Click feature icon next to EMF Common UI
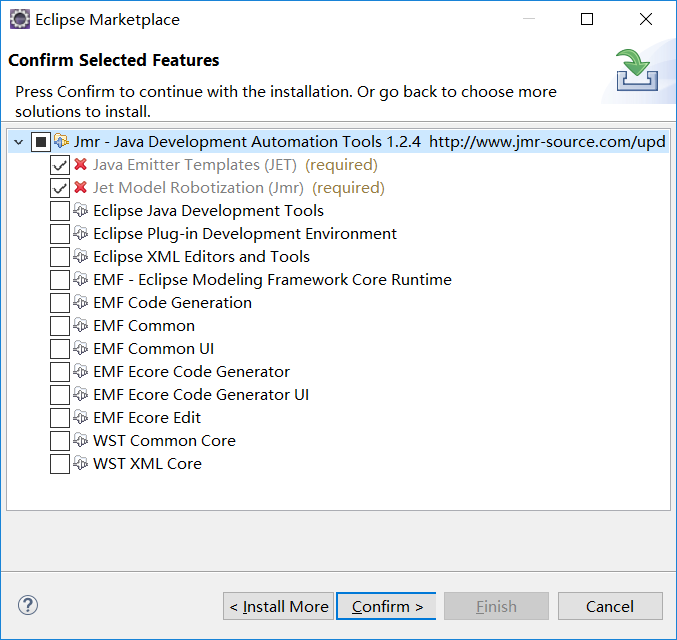Screen dimensions: 677x640 pos(80,348)
